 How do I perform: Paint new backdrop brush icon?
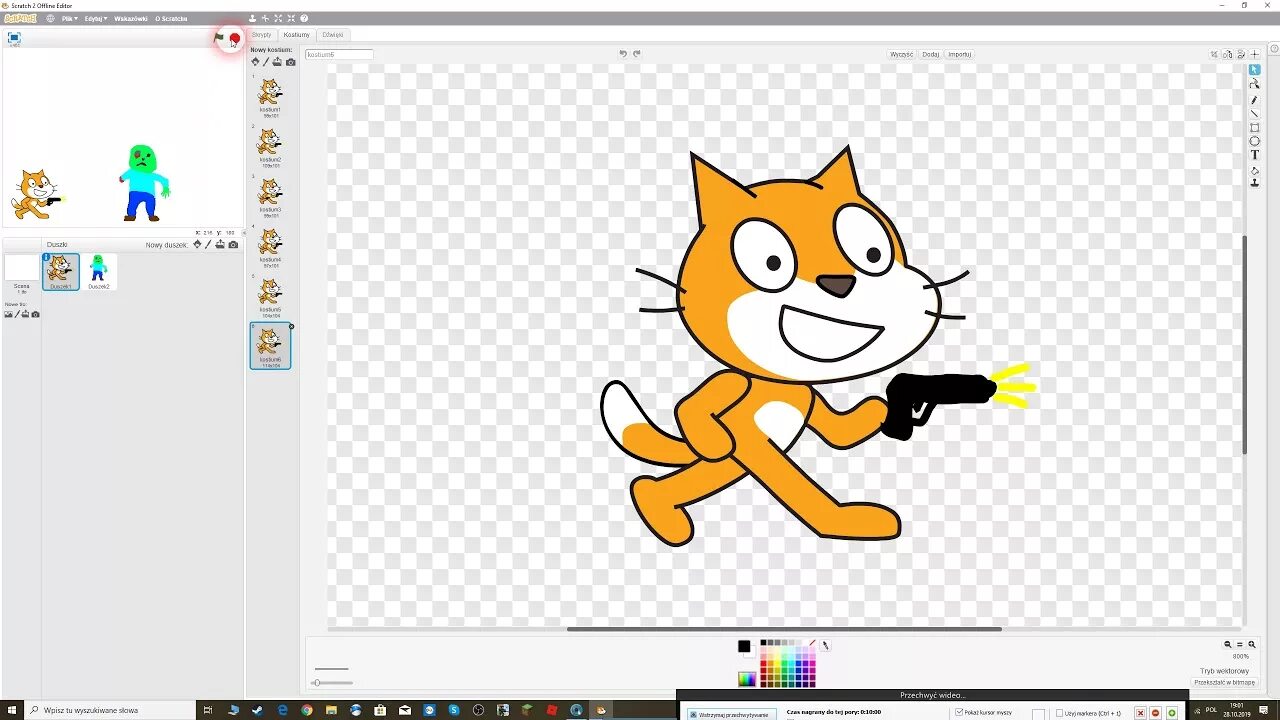17,314
